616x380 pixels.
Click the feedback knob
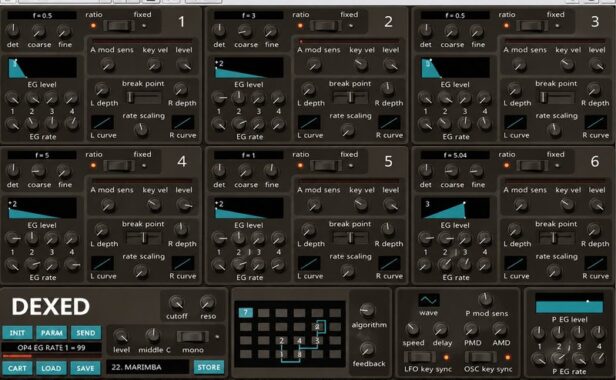click(367, 349)
